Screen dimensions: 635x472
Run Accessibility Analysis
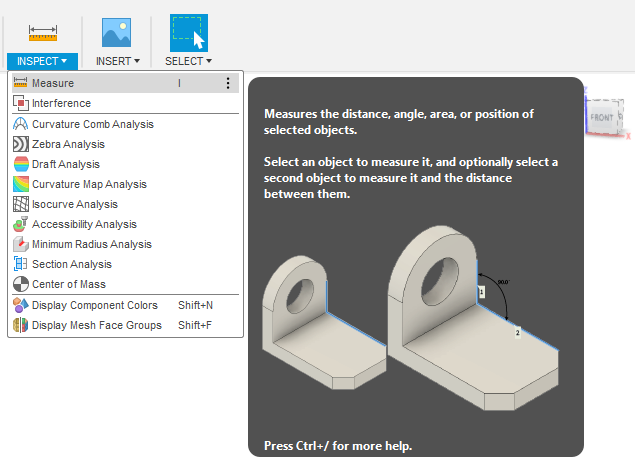[x=84, y=224]
